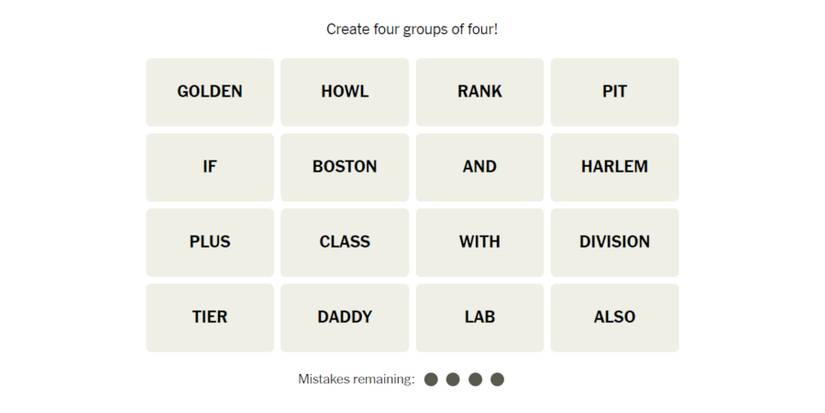Pick the LAB word tile
This screenshot has width=825, height=413.
(480, 317)
